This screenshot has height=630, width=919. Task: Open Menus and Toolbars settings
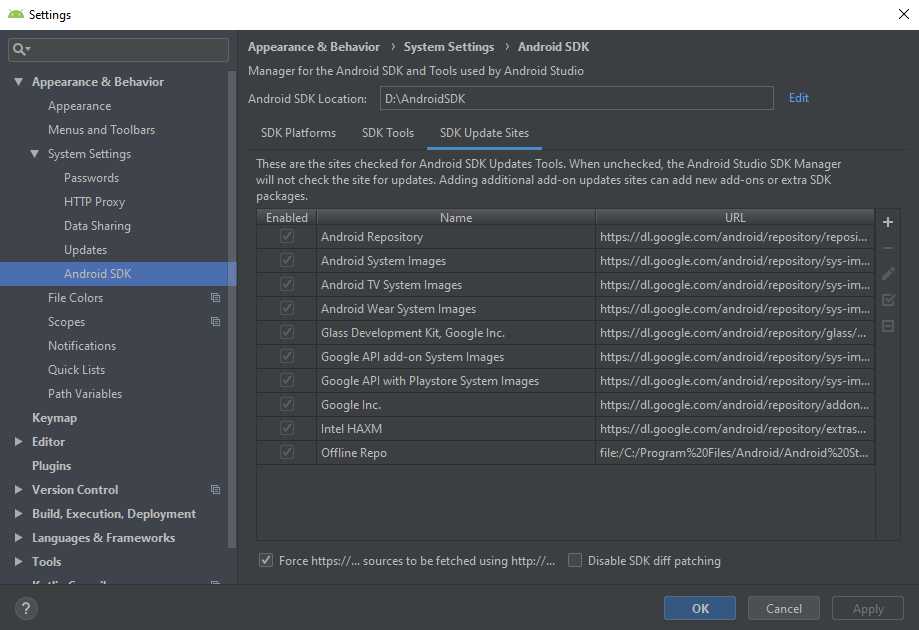tap(101, 130)
